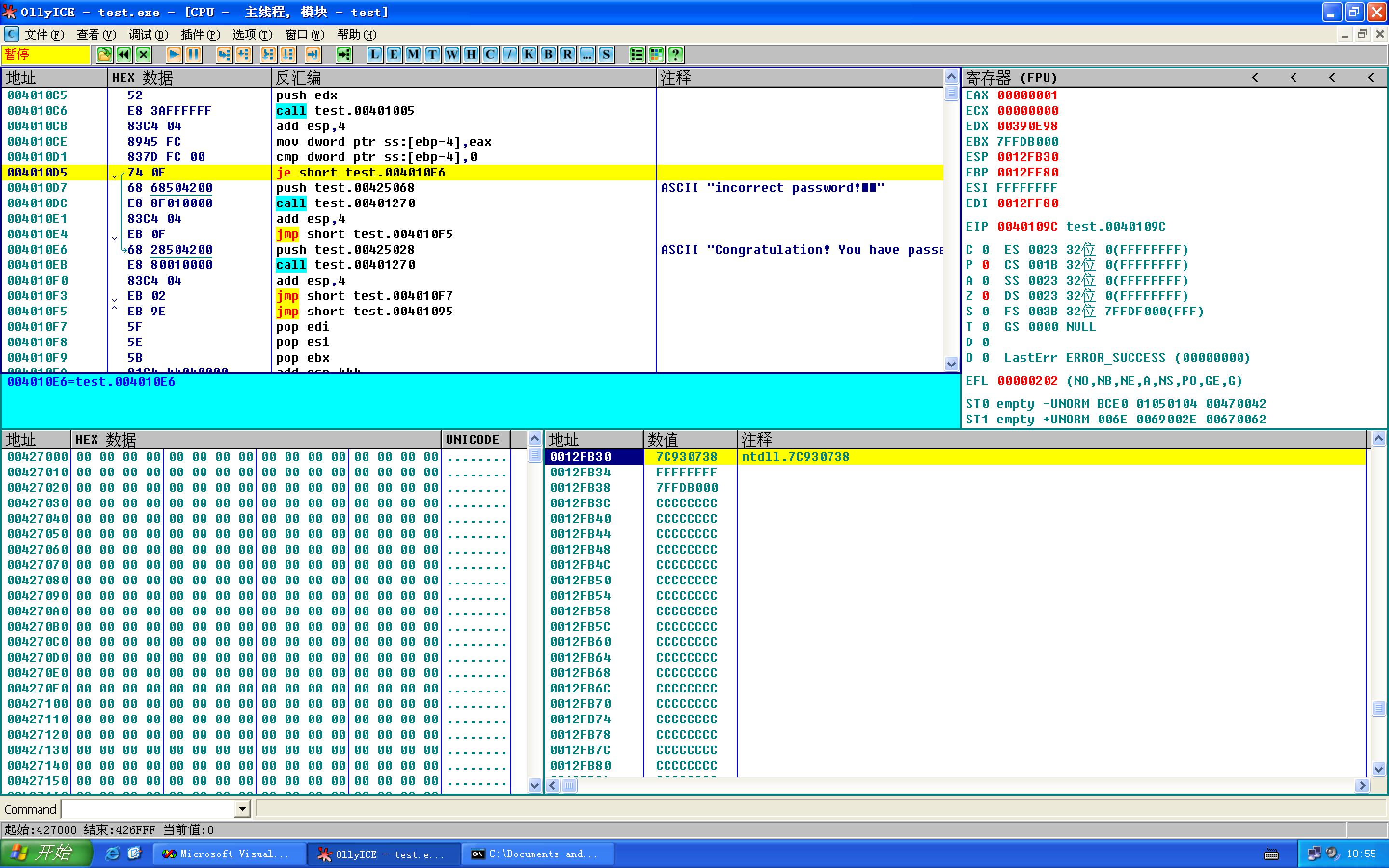1389x868 pixels.
Task: Select dump row address 00427010
Action: click(37, 473)
